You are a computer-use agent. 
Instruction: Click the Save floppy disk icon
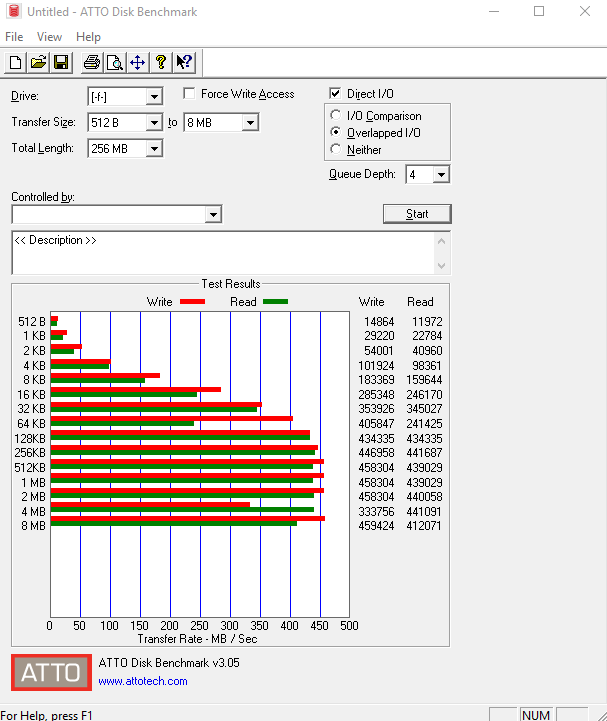[61, 62]
